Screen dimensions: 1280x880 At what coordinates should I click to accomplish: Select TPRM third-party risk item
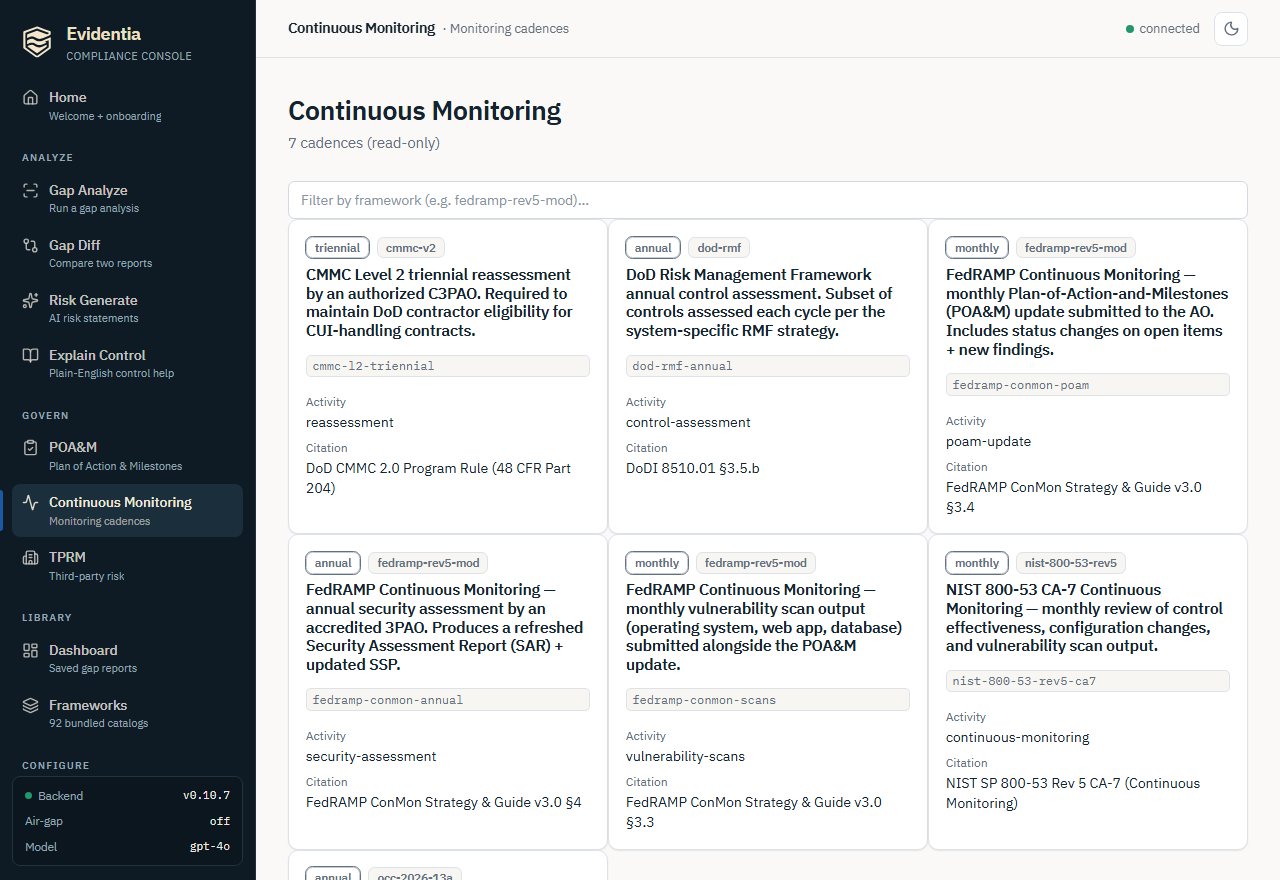[128, 565]
